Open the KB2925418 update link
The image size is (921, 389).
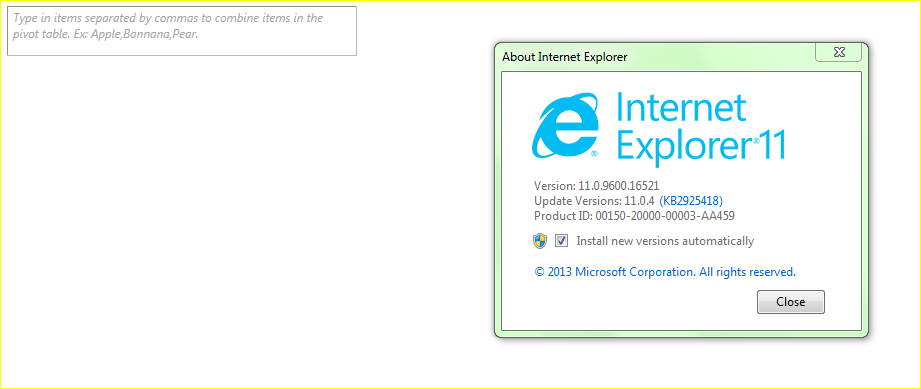tap(691, 200)
